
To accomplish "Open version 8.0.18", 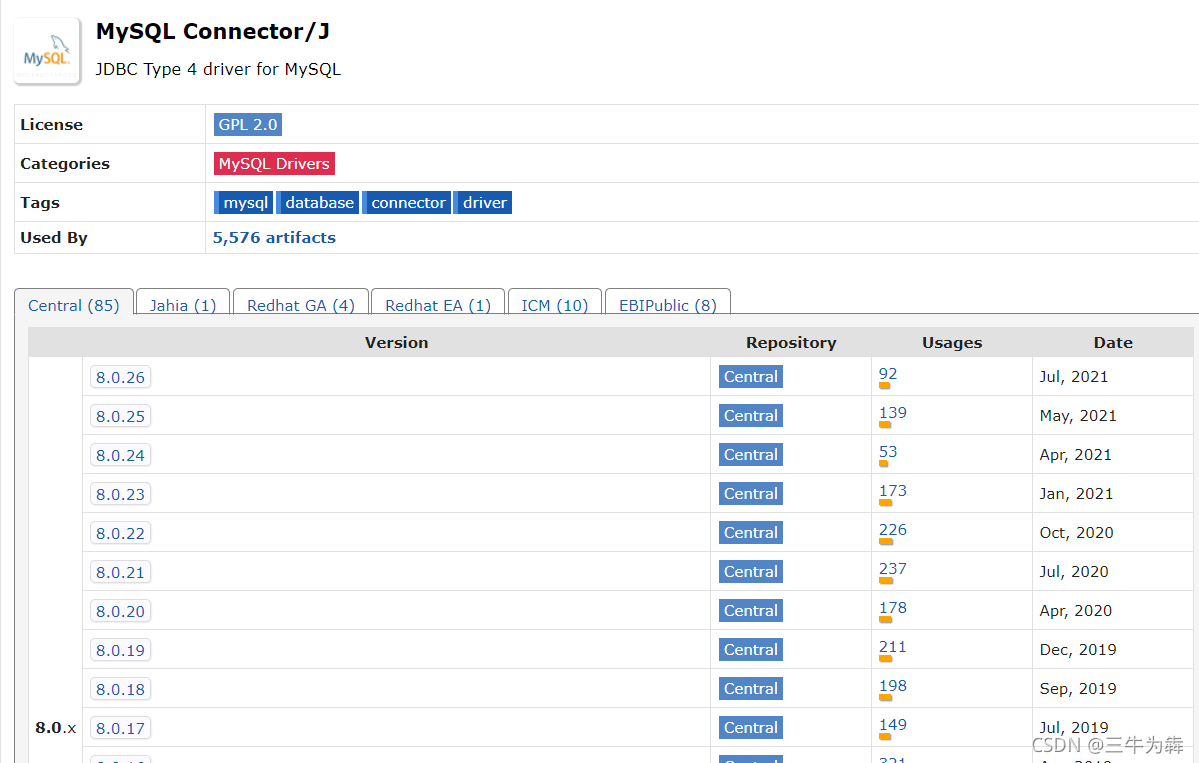I will point(120,689).
